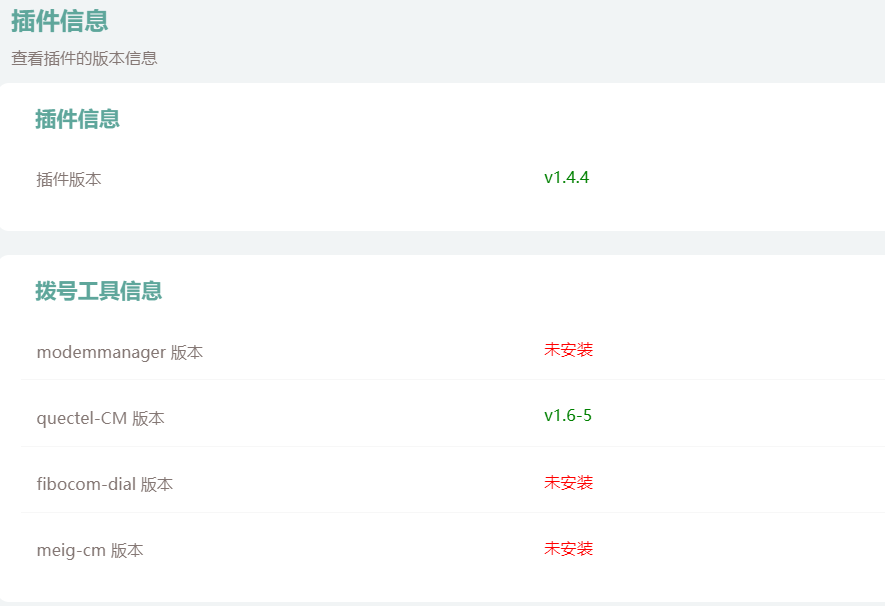Select the quectel-CM version value v1.6-5

[x=567, y=416]
